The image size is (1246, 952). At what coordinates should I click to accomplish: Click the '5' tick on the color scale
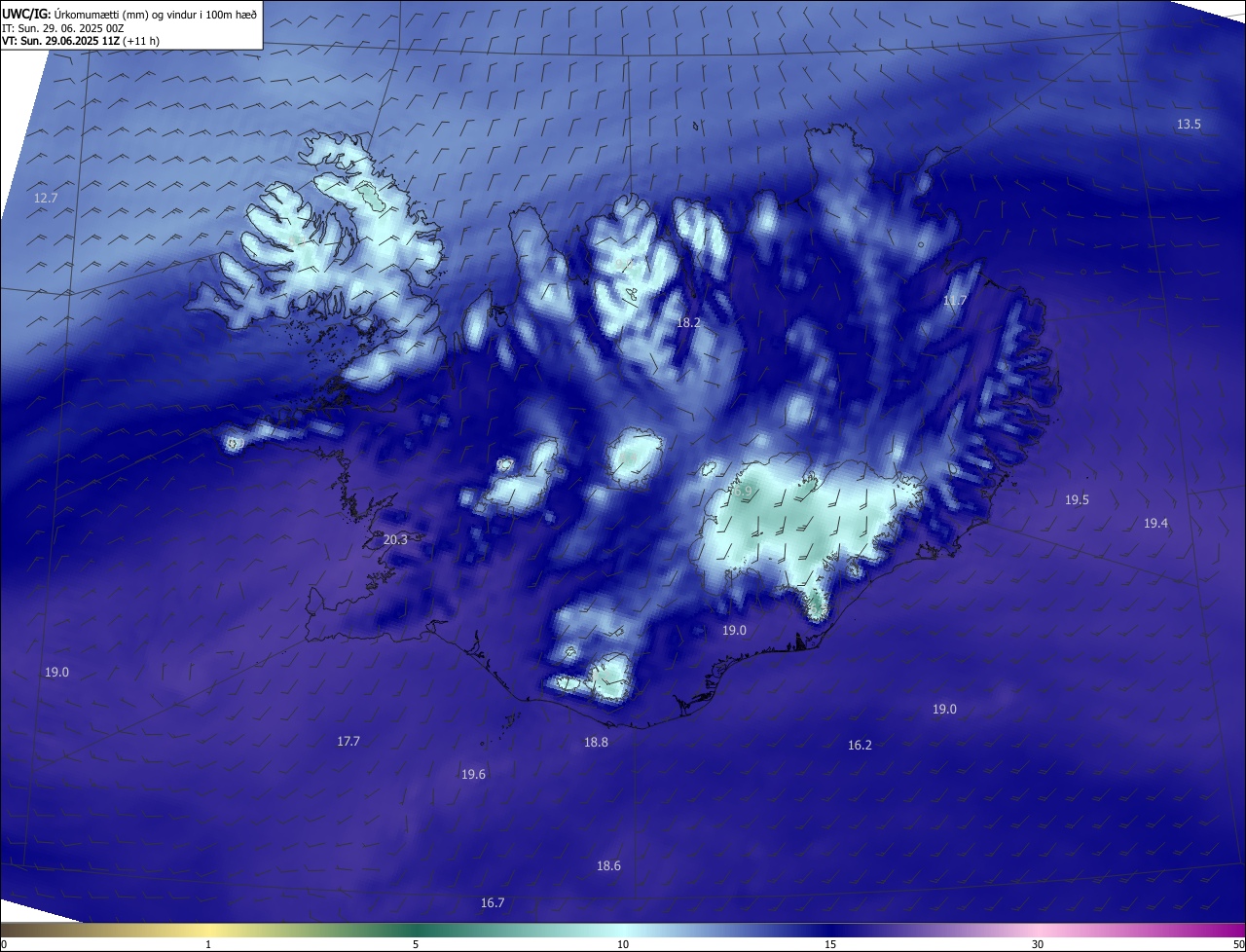tap(416, 944)
